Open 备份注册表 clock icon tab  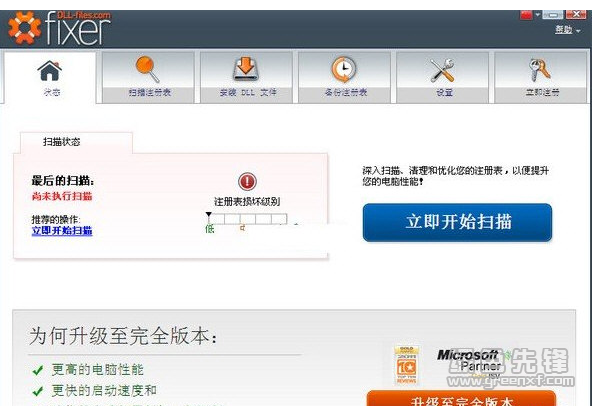[344, 77]
